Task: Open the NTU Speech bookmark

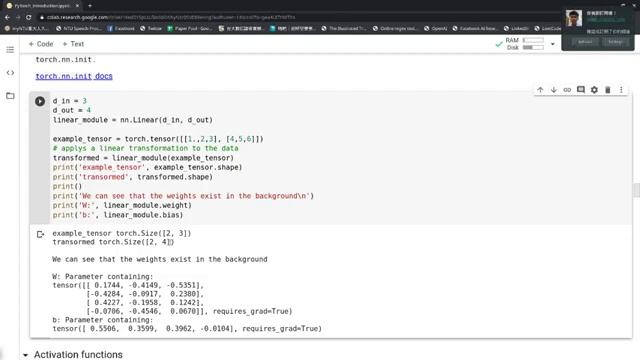Action: 78,28
